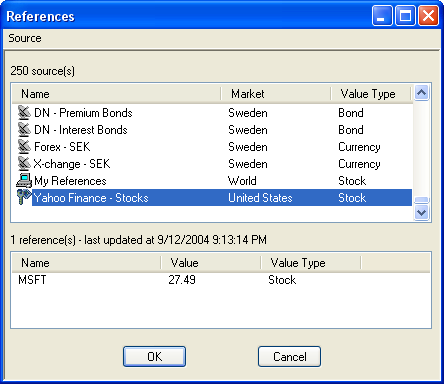Click the scroll up arrow in sources list

[x=422, y=93]
